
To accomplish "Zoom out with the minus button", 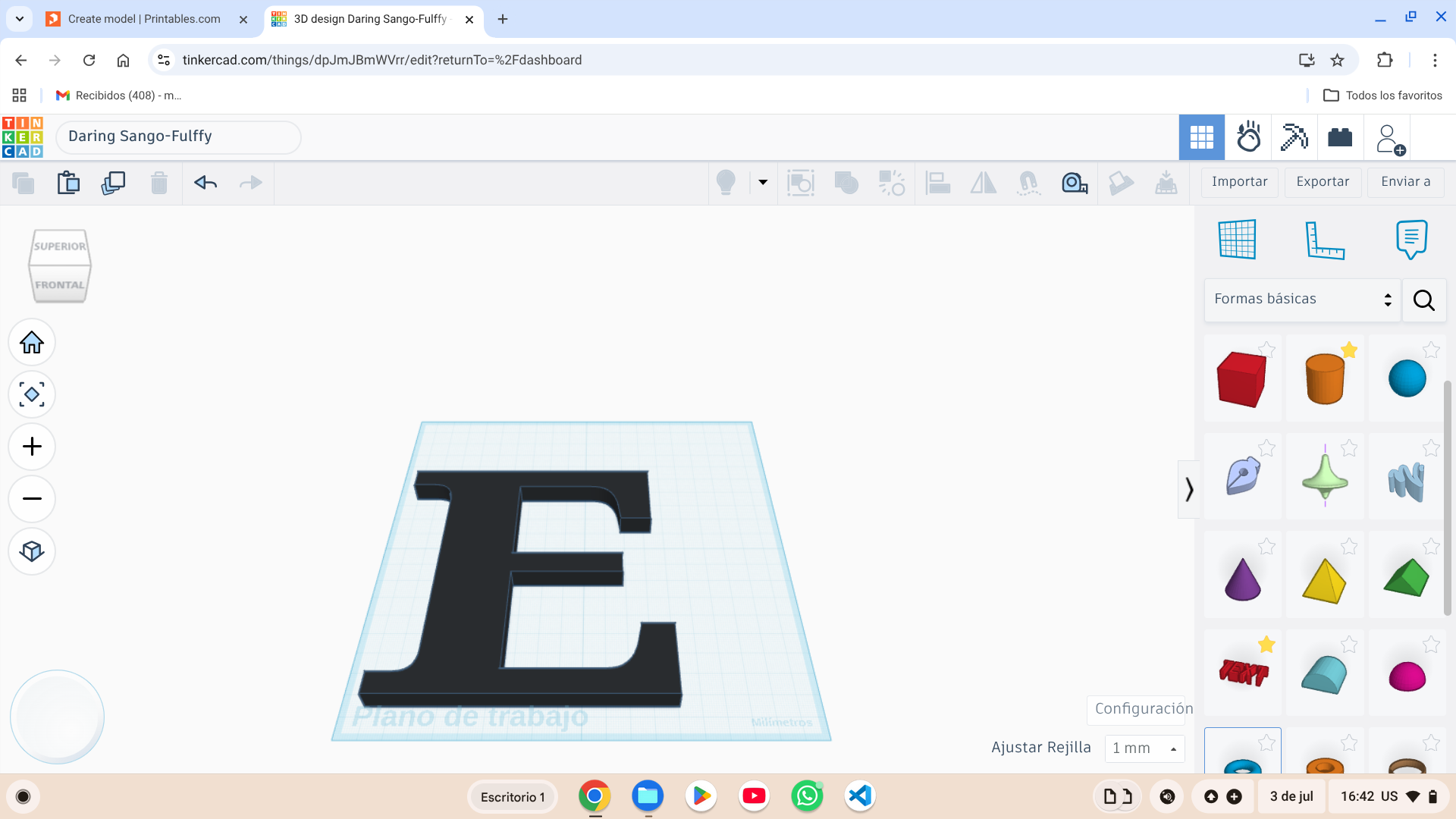I will [32, 499].
